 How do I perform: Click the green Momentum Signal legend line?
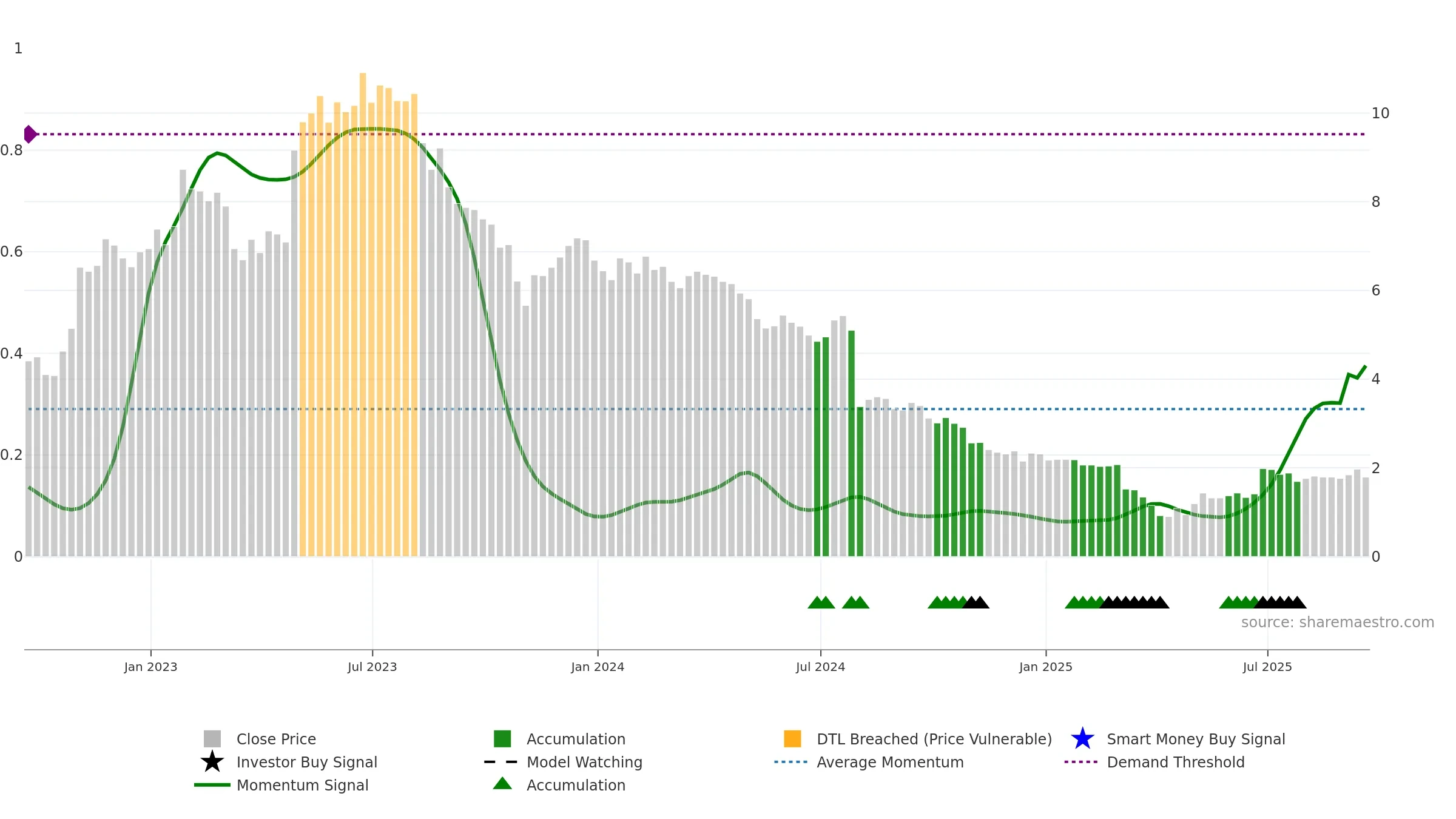pos(212,785)
